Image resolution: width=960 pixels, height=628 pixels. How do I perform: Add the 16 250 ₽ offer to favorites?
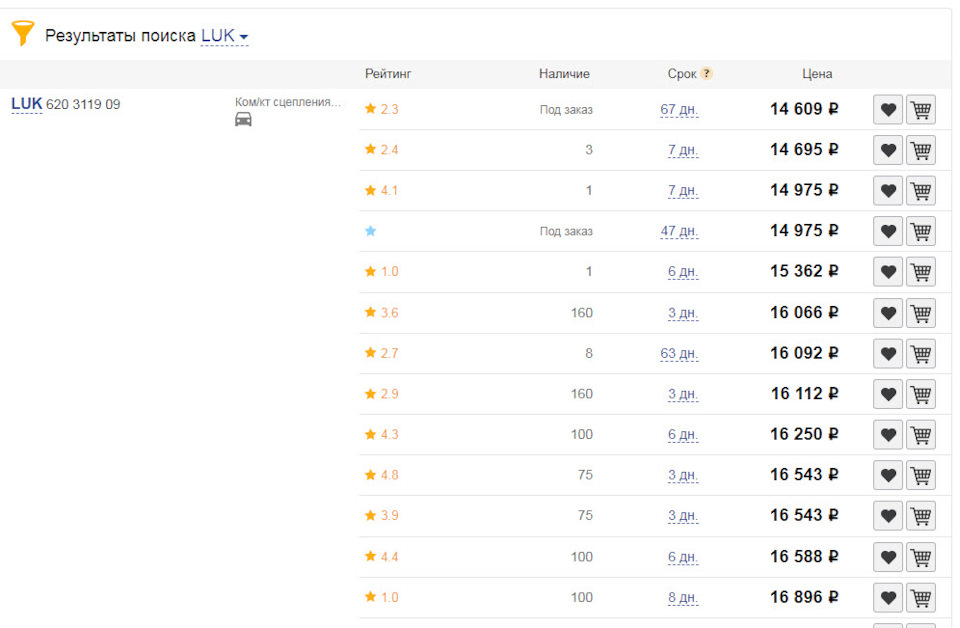pyautogui.click(x=888, y=435)
